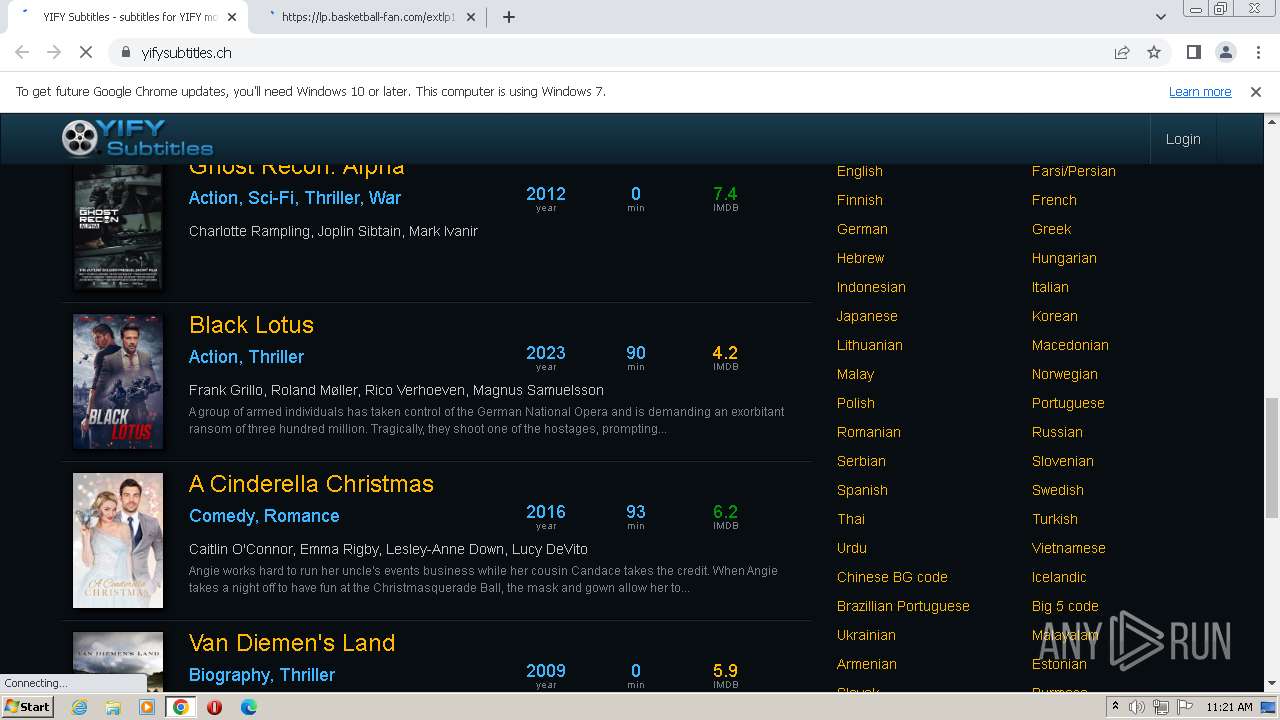This screenshot has width=1280, height=720.
Task: Open Brazillian Portuguese language link
Action: [x=903, y=606]
